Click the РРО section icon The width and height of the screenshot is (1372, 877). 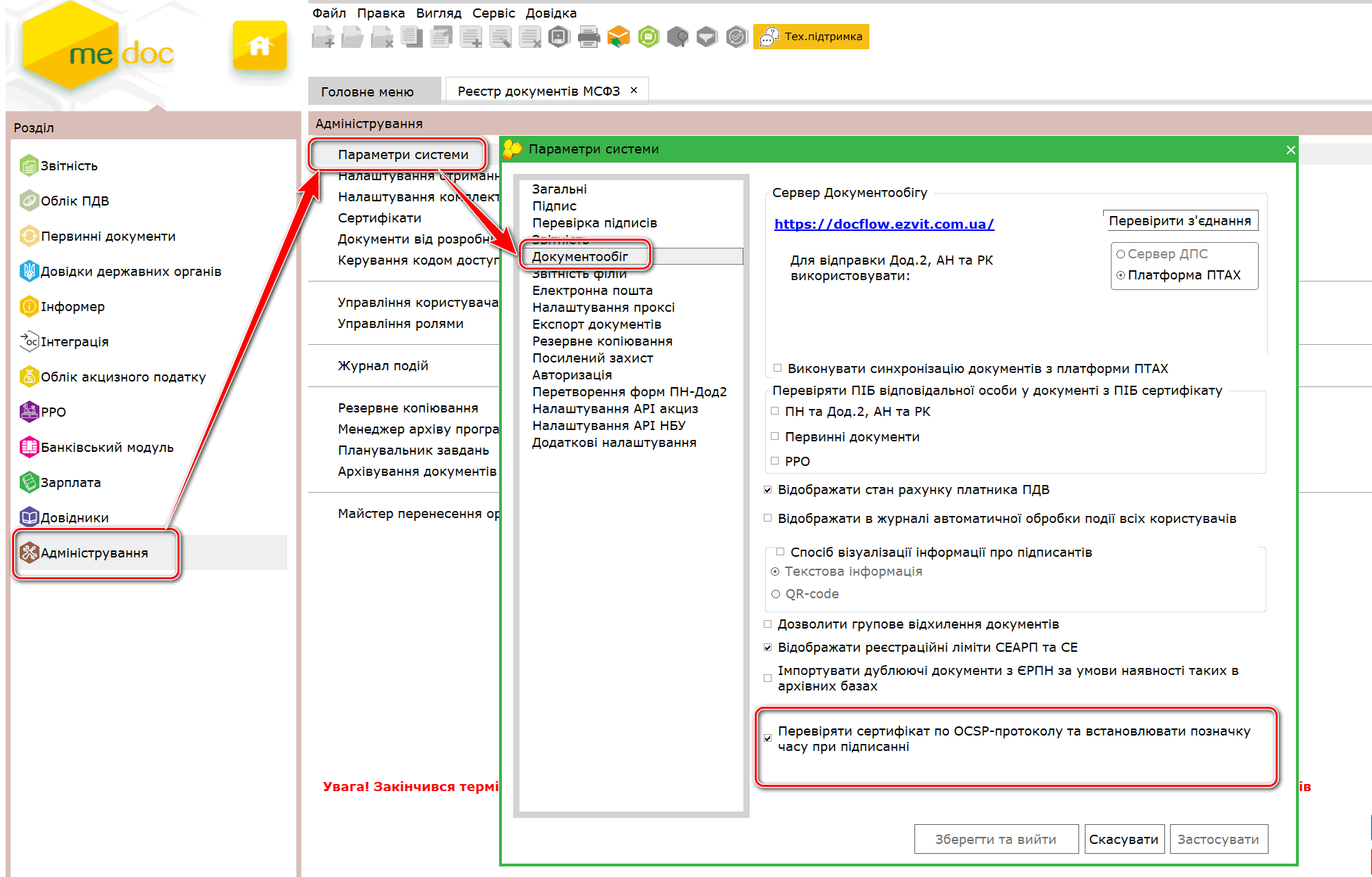pyautogui.click(x=29, y=412)
